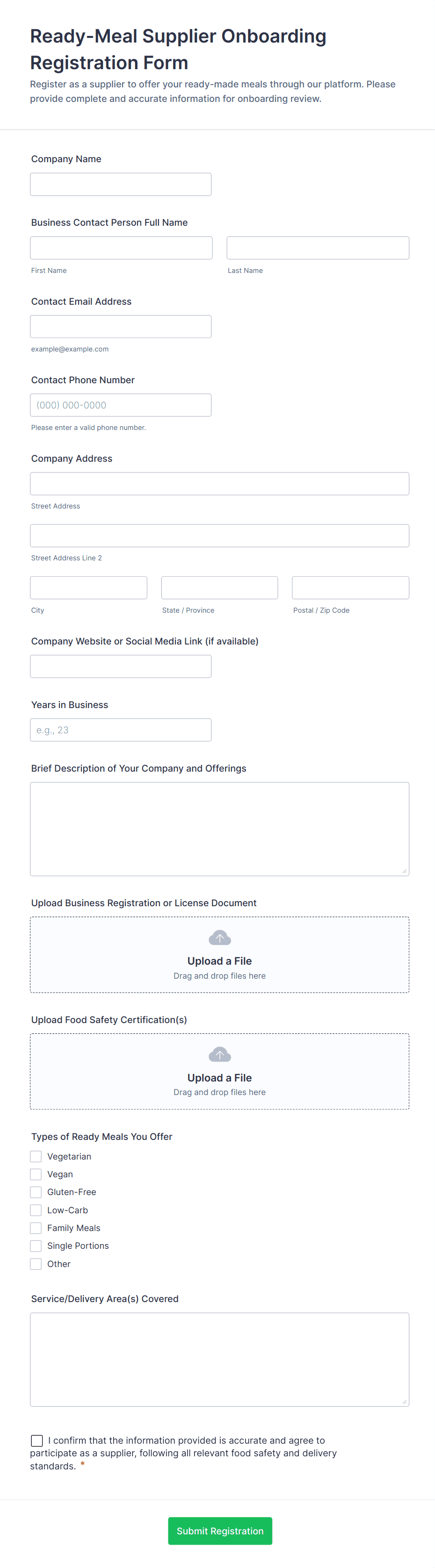Click the Brief Description text area
Image resolution: width=435 pixels, height=1568 pixels.
[x=219, y=828]
